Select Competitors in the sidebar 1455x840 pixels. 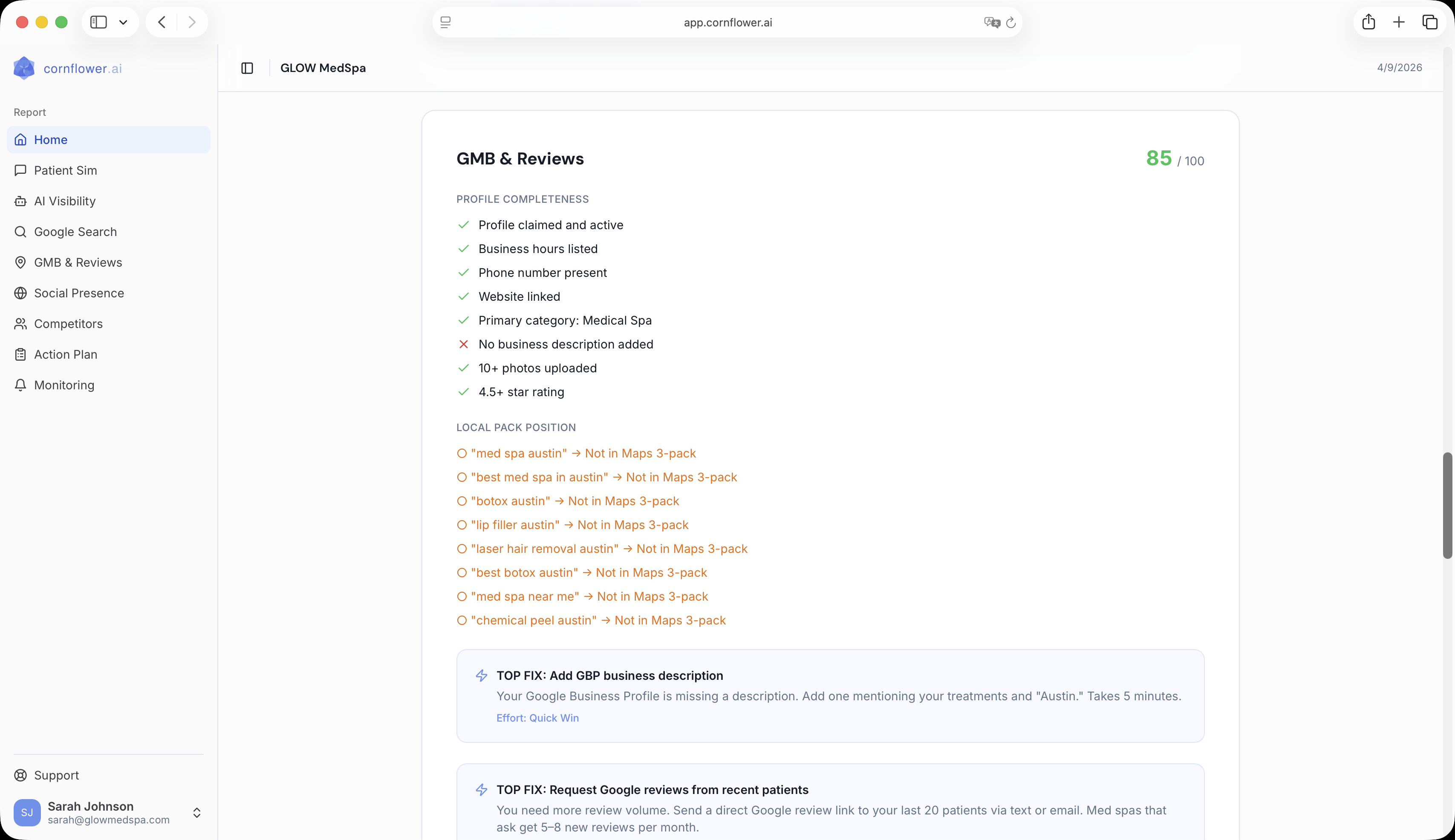point(68,324)
